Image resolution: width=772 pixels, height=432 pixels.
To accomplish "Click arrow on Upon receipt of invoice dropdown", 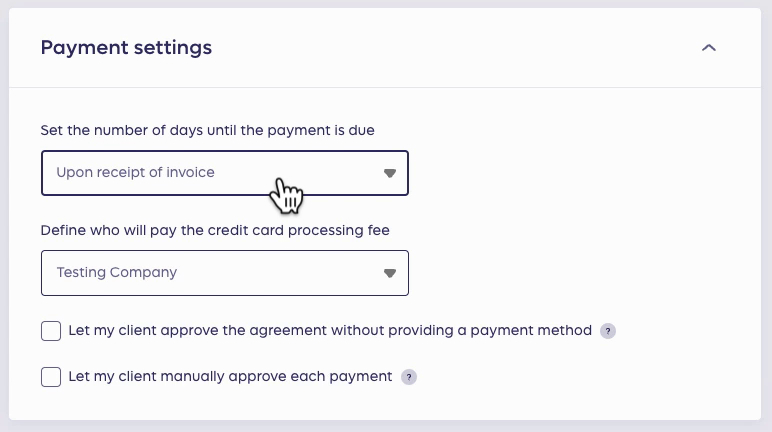I will [389, 173].
